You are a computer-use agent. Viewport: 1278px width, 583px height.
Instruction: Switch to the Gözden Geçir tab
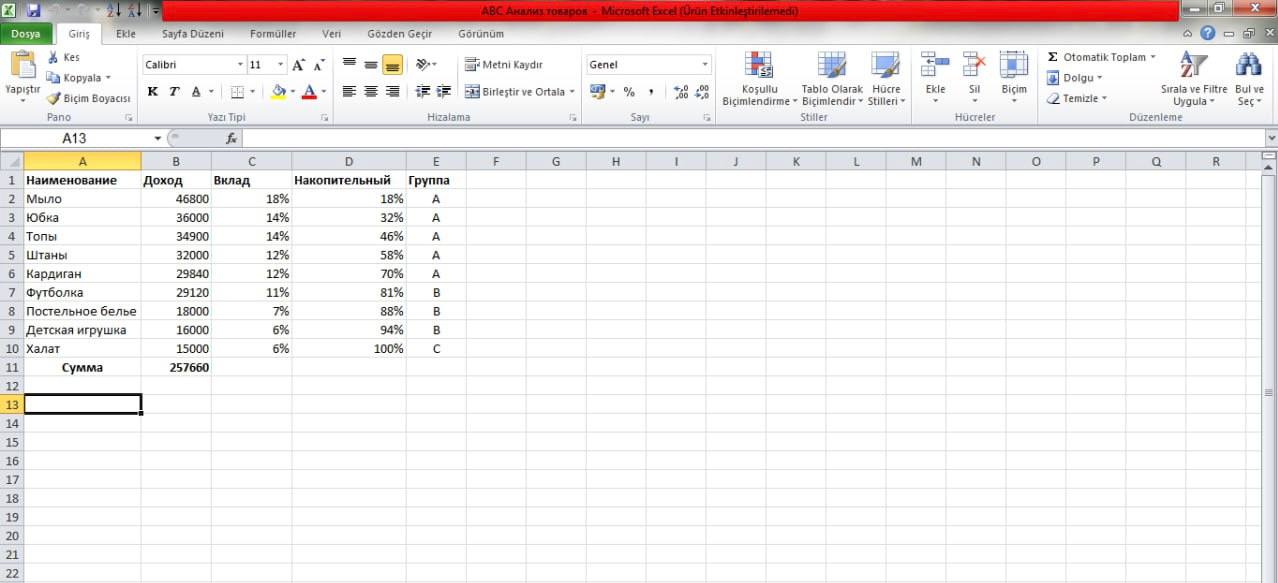399,33
